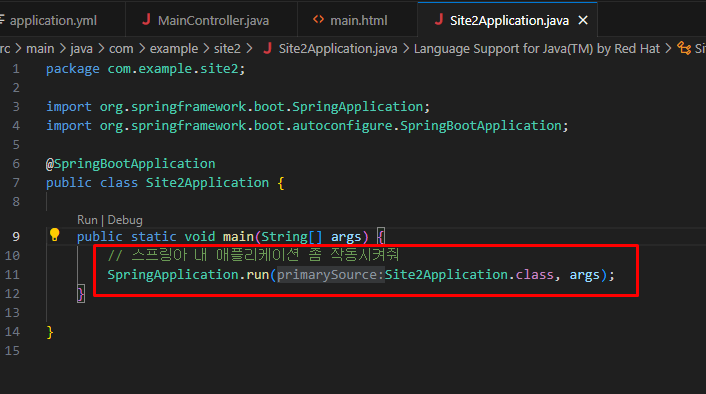Click the Run code lens link
Image resolution: width=706 pixels, height=394 pixels.
pos(87,220)
